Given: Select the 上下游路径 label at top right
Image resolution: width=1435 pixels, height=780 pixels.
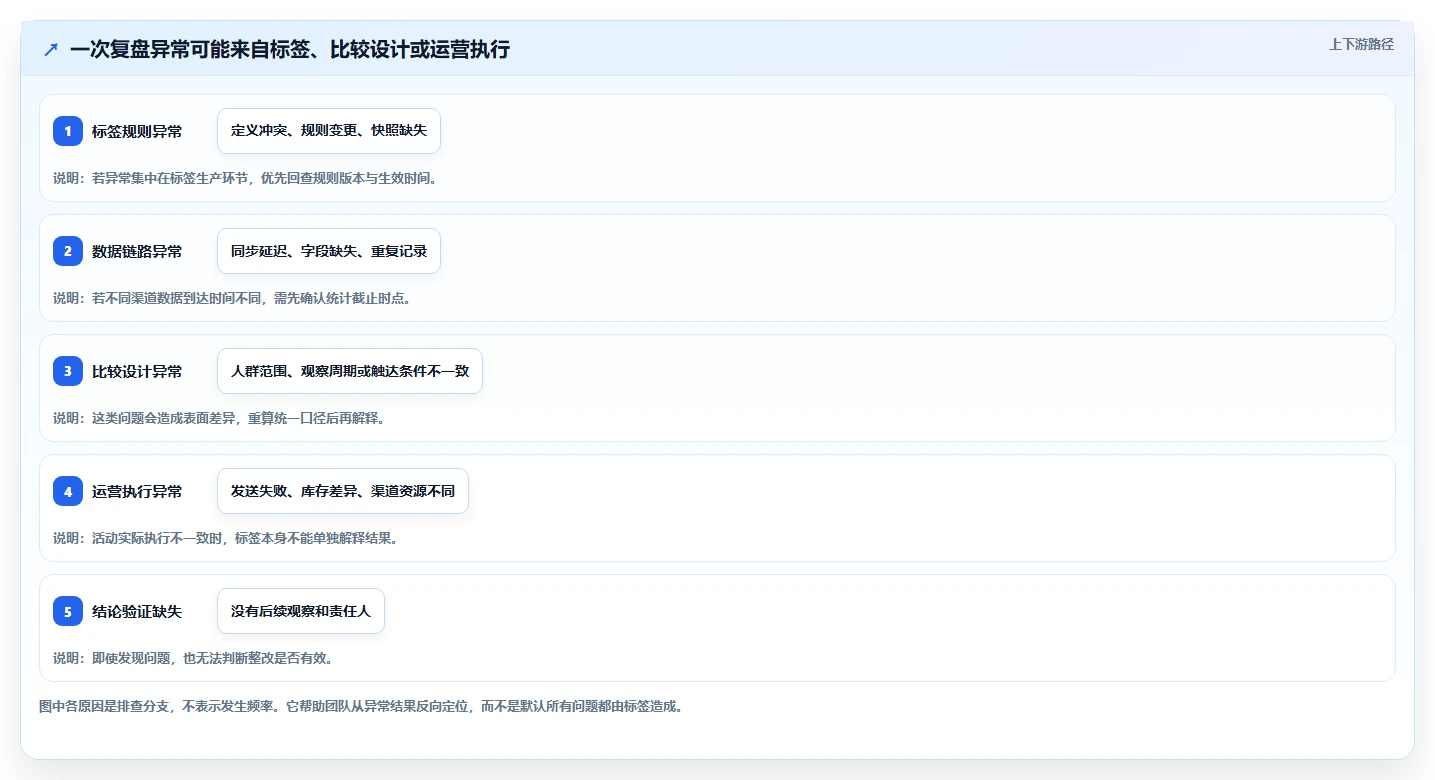Looking at the screenshot, I should pos(1361,44).
